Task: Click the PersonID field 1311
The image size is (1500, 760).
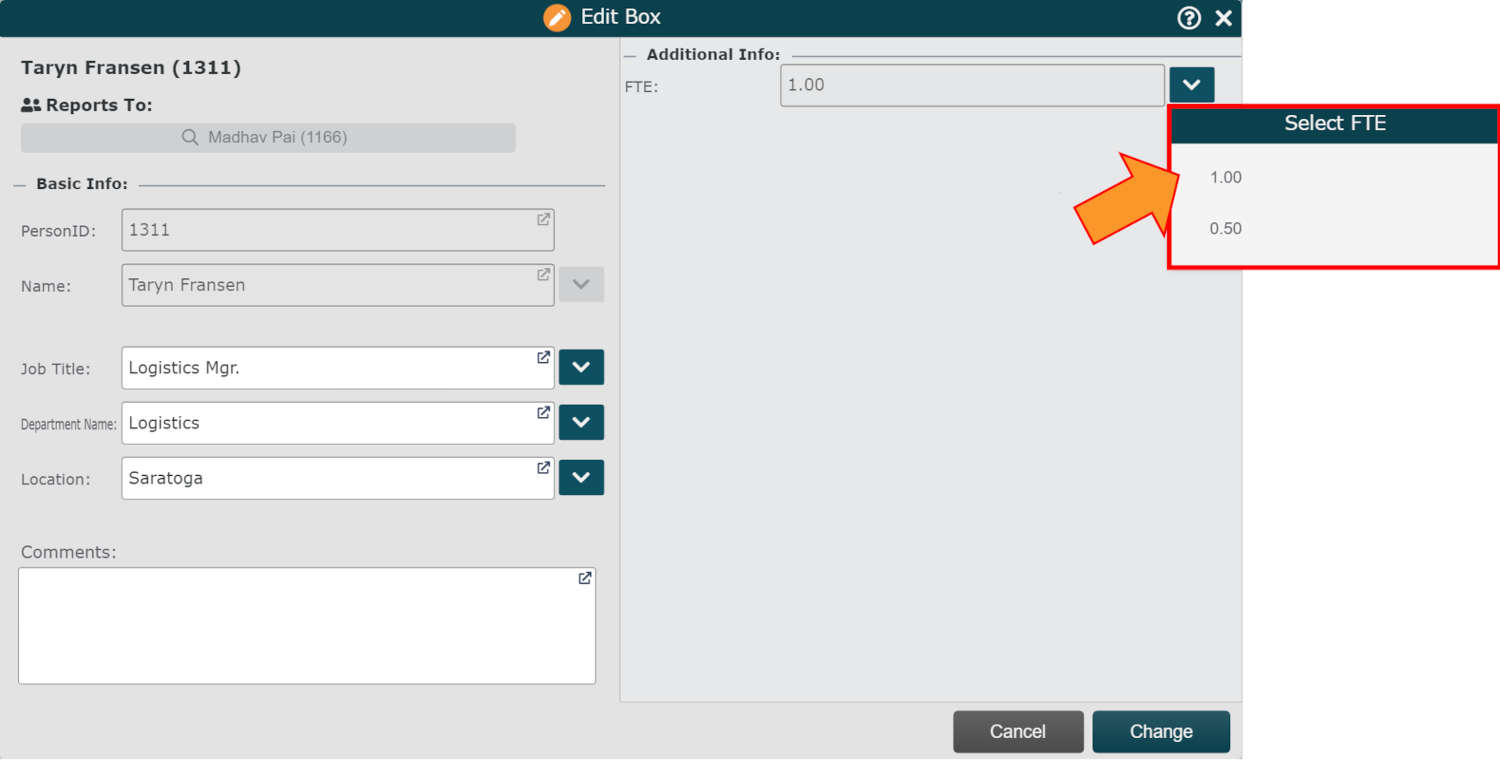Action: tap(338, 230)
